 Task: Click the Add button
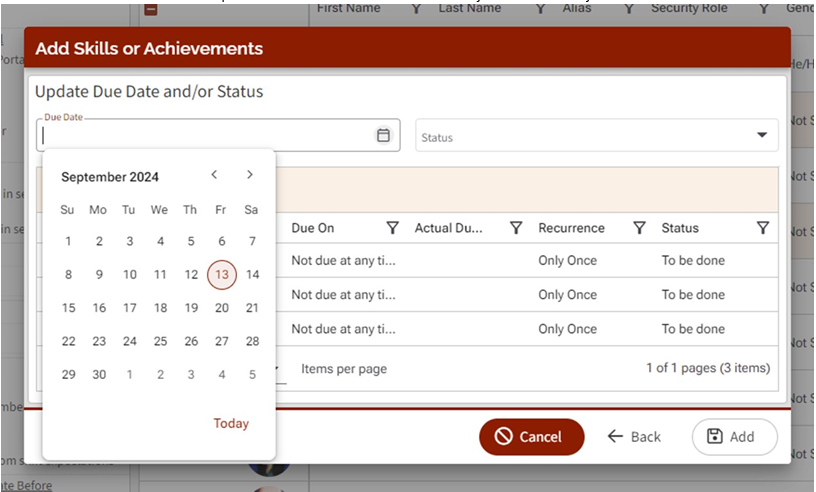click(x=734, y=437)
